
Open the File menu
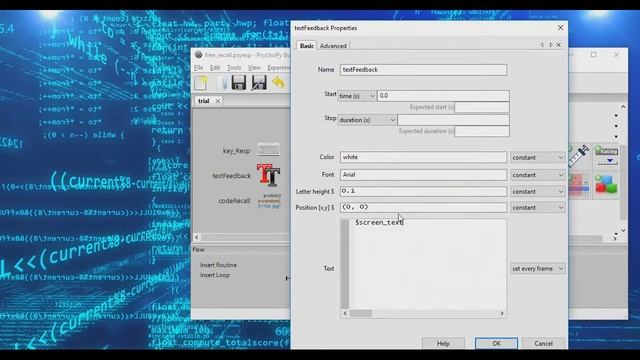pos(198,68)
